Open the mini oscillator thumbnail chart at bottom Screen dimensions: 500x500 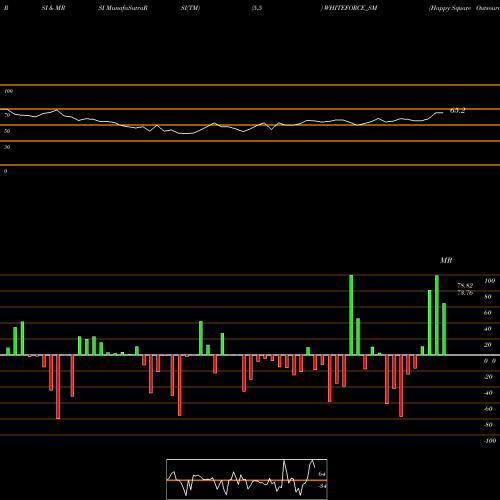(247, 479)
